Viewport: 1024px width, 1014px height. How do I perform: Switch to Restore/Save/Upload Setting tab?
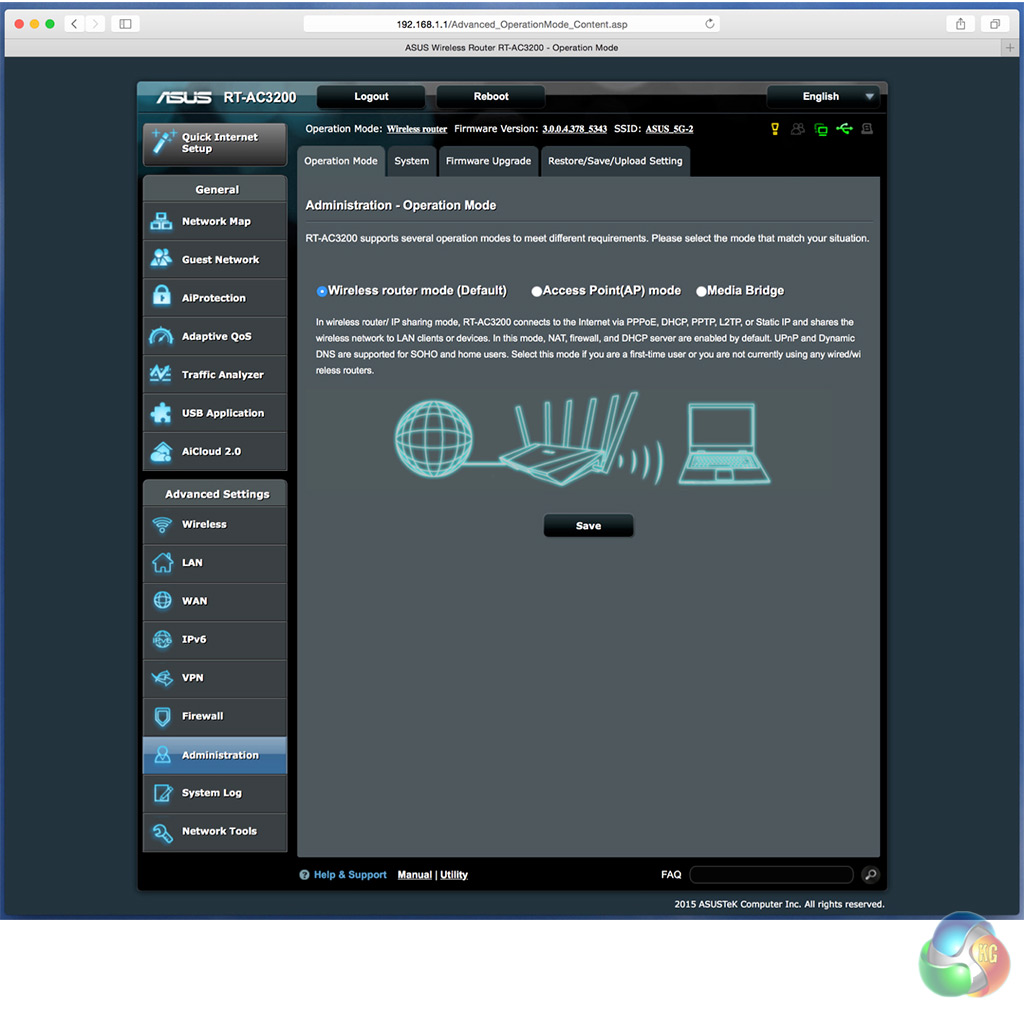coord(615,161)
